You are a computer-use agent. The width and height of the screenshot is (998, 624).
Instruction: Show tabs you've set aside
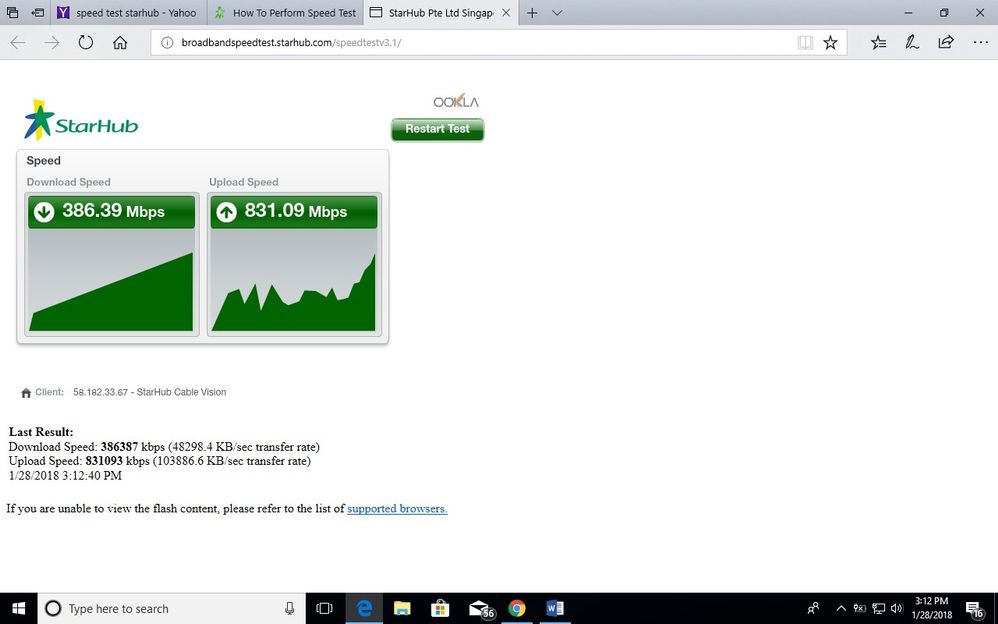click(x=12, y=13)
